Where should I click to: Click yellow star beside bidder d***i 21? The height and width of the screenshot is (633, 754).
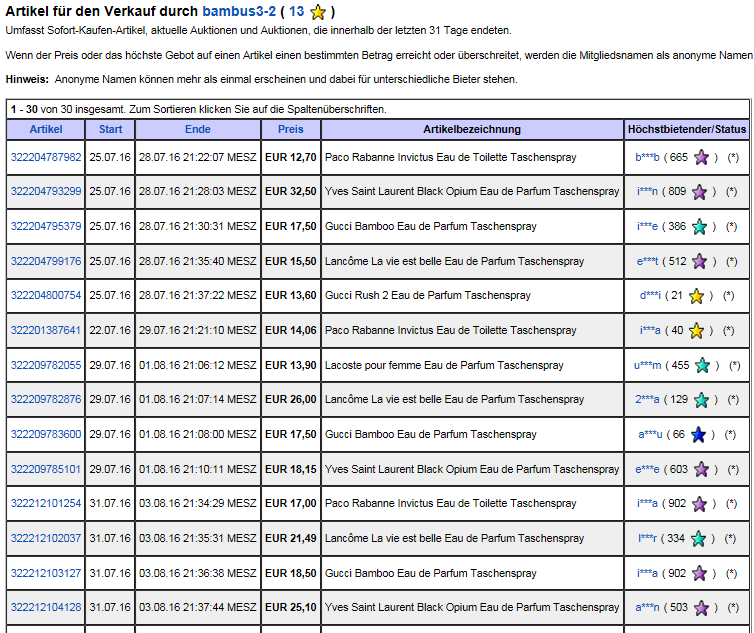click(x=696, y=296)
